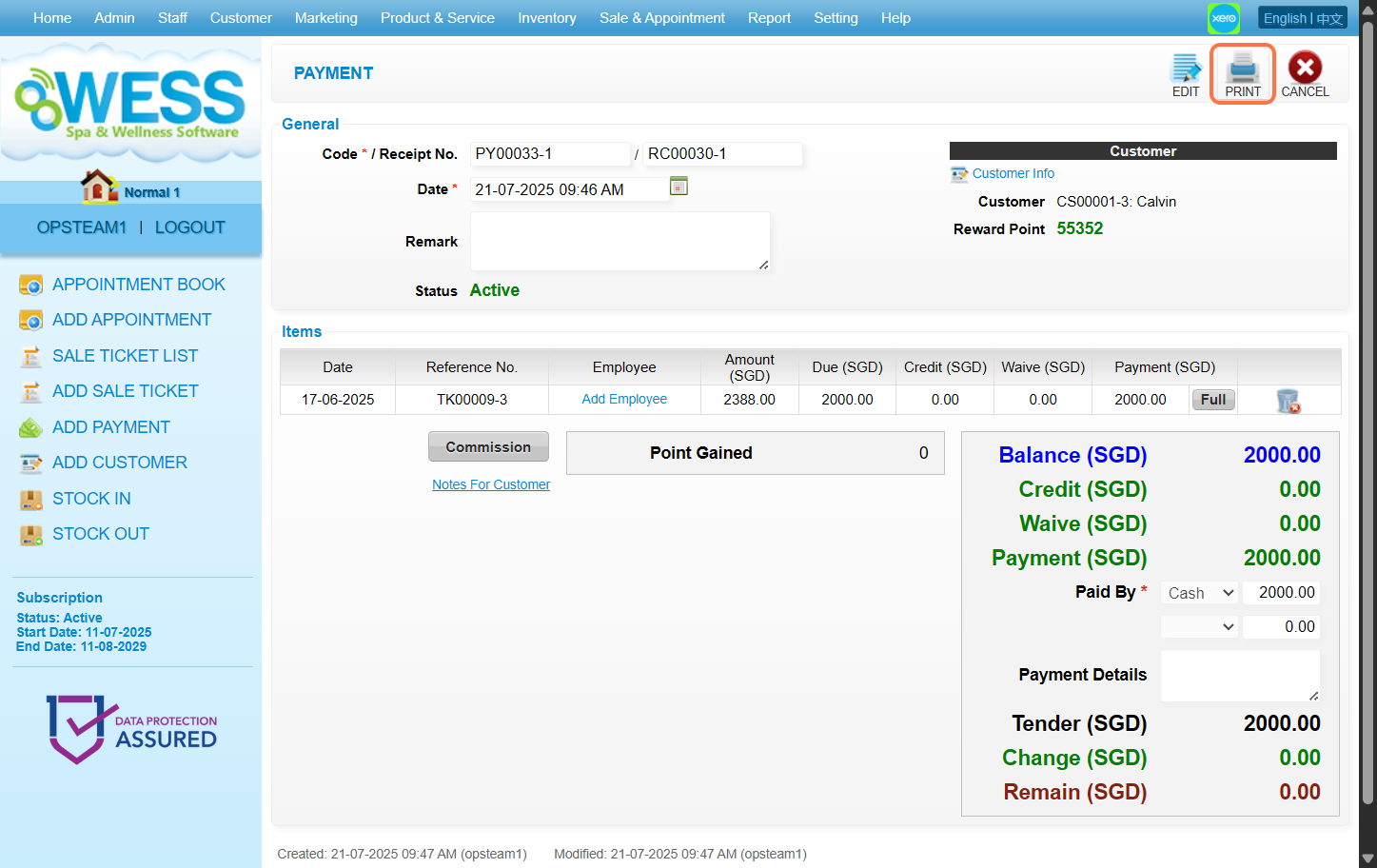Viewport: 1377px width, 868px height.
Task: Open Customer Info
Action: pyautogui.click(x=1013, y=174)
